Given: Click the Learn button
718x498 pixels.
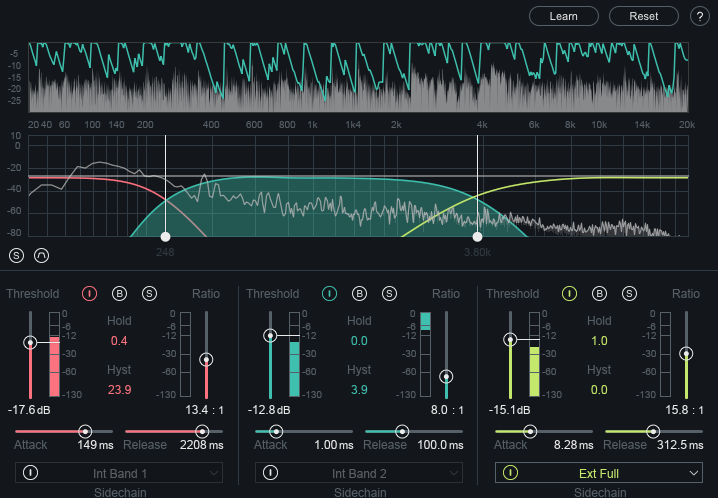Looking at the screenshot, I should pyautogui.click(x=564, y=16).
